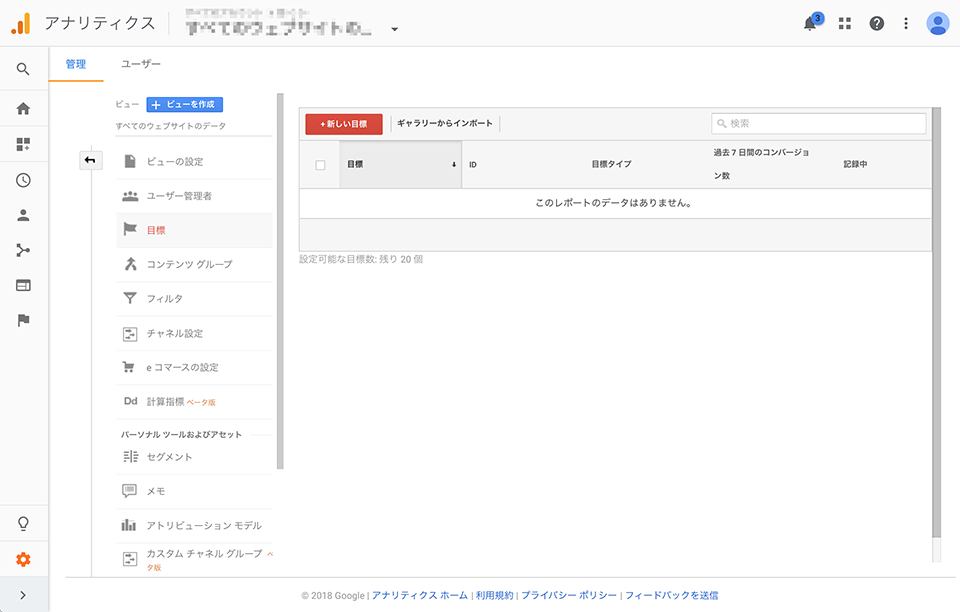The width and height of the screenshot is (960, 612).
Task: Click ギャラリーからインポート button
Action: click(445, 124)
